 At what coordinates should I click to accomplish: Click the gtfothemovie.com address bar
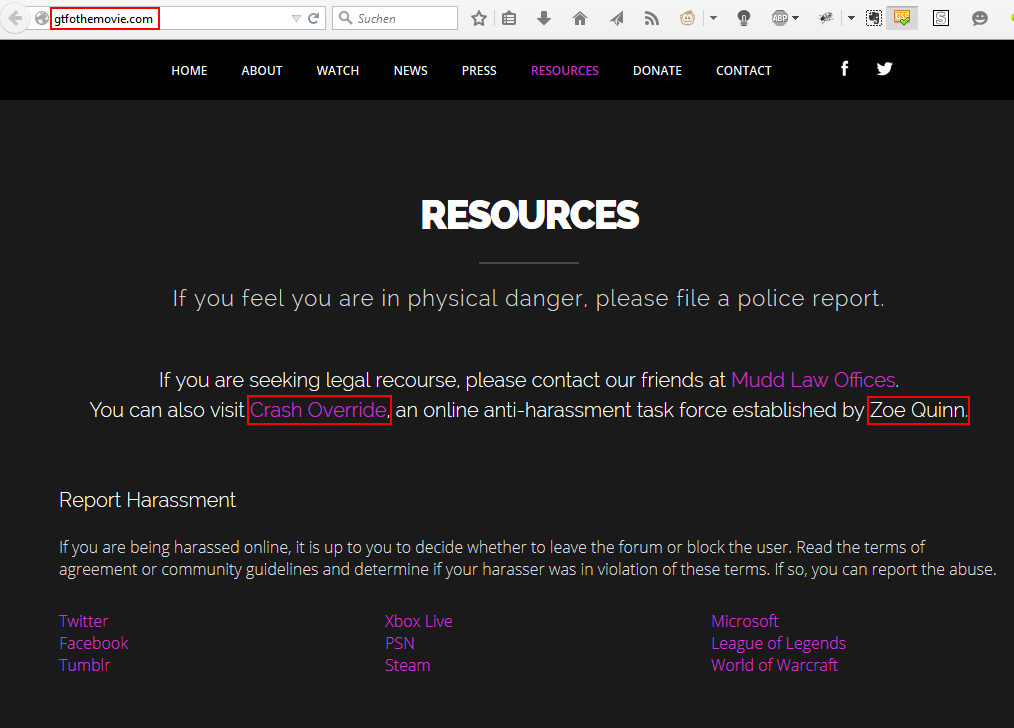click(x=175, y=18)
